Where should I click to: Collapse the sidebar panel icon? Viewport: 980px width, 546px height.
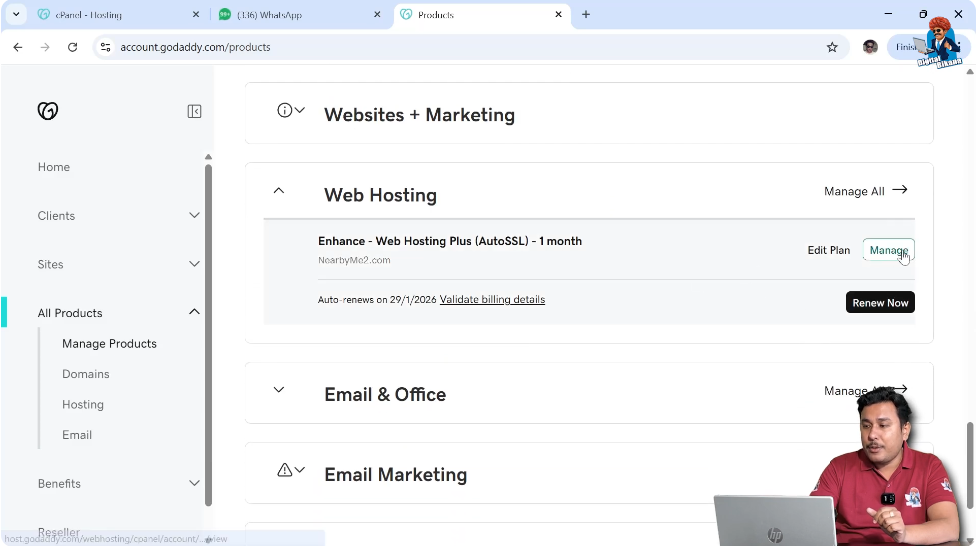point(194,111)
